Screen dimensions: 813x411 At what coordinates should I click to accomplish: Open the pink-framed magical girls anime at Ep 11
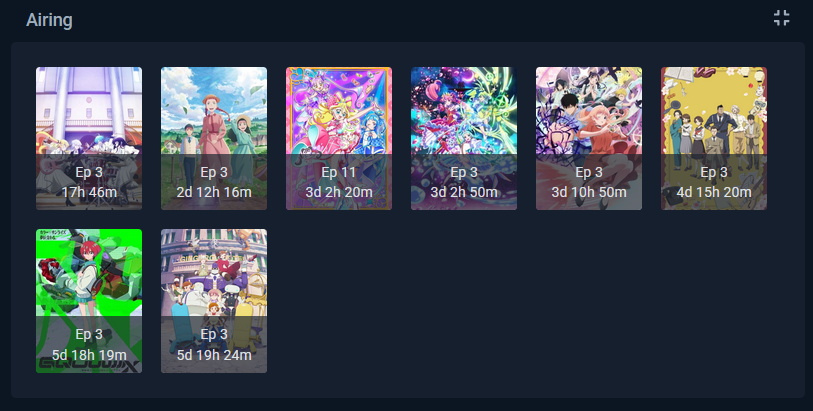pyautogui.click(x=339, y=138)
